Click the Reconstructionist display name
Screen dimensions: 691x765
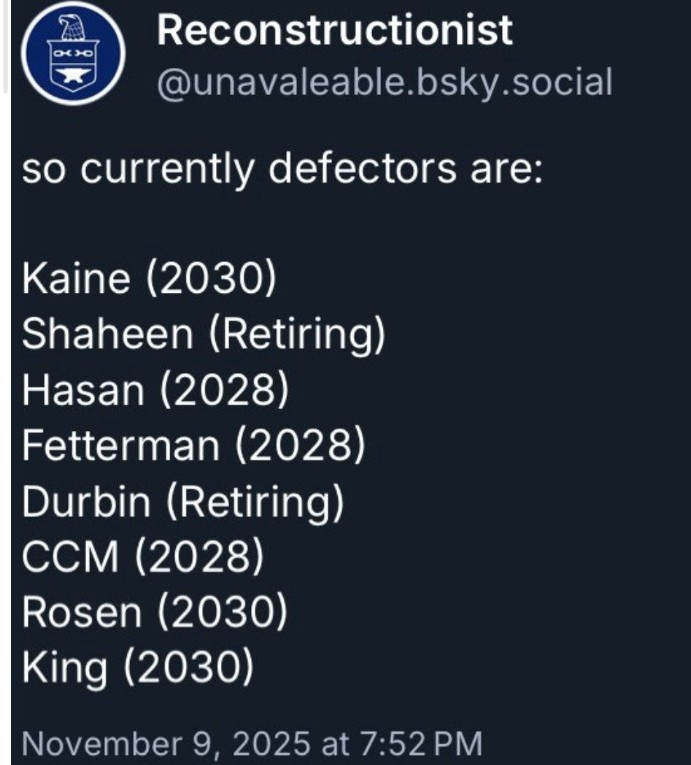coord(335,30)
